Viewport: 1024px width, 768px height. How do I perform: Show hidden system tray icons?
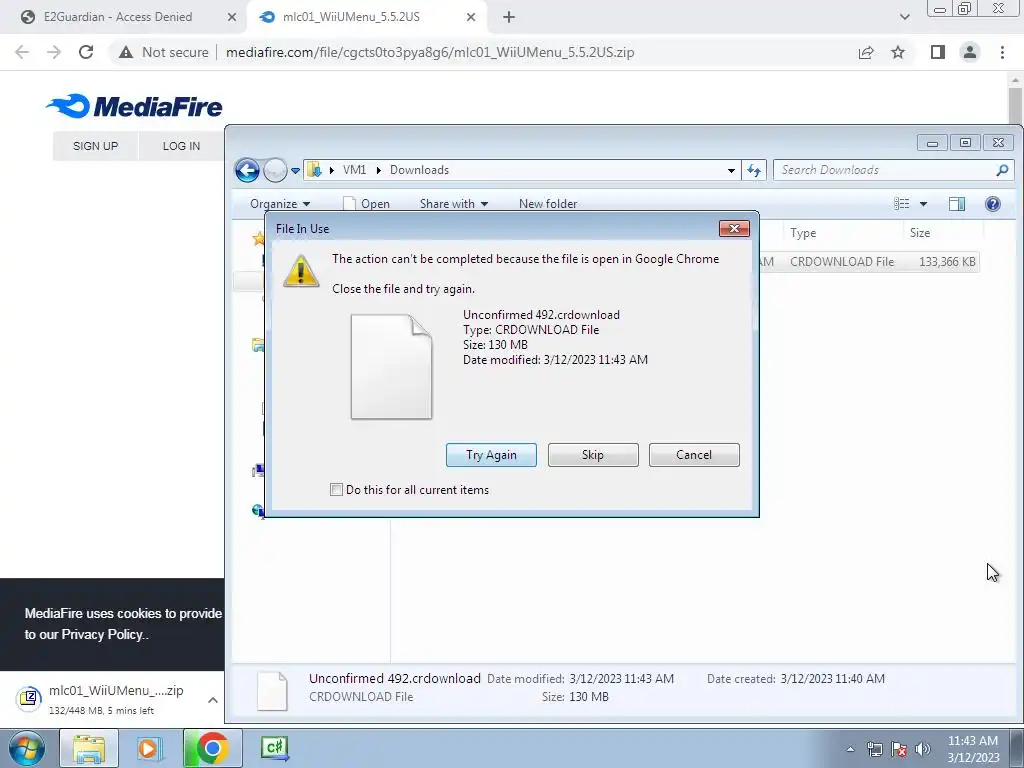850,749
